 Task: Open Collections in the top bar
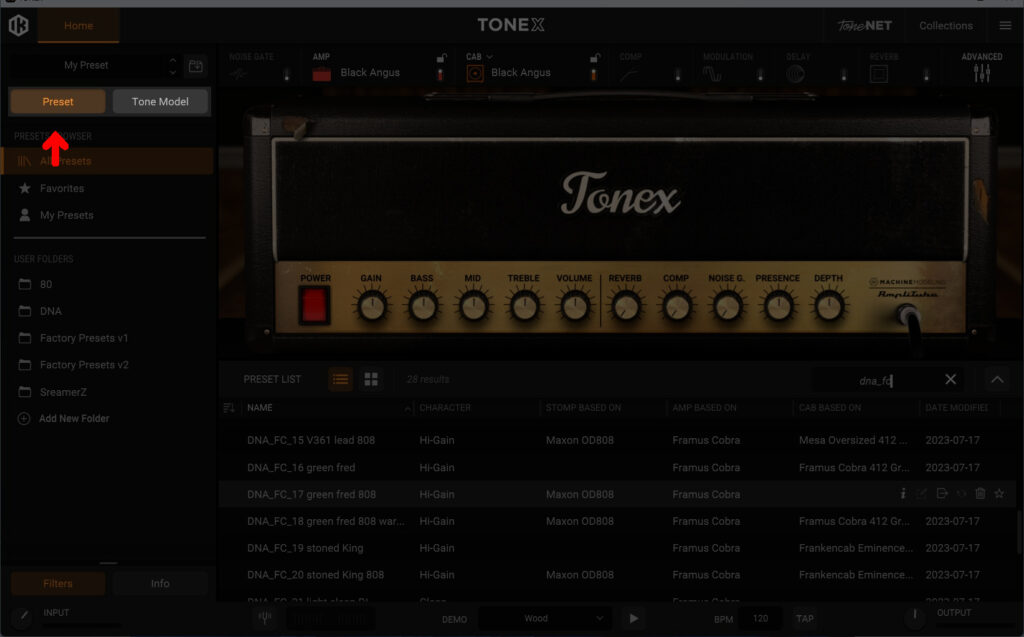click(x=945, y=26)
